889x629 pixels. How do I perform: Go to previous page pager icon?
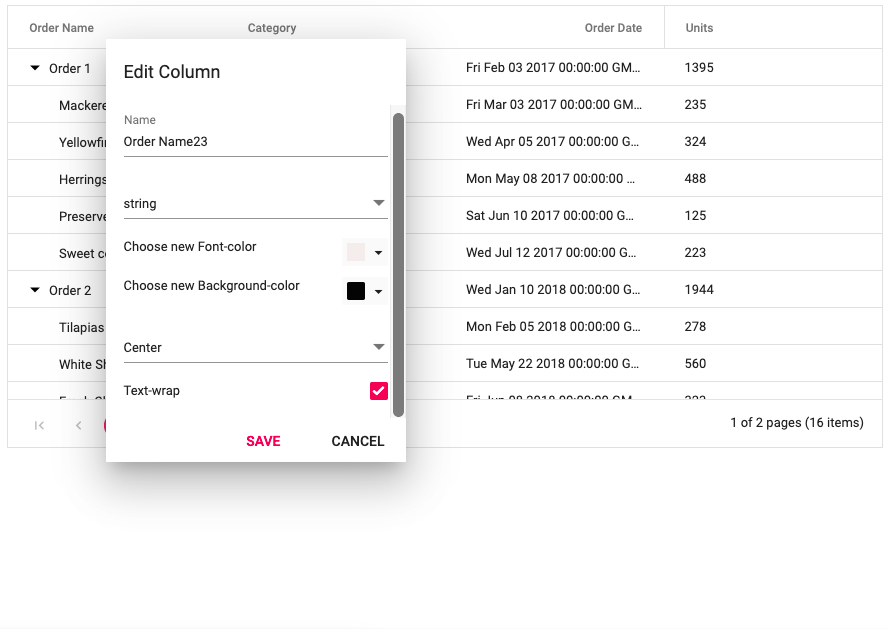[x=79, y=425]
